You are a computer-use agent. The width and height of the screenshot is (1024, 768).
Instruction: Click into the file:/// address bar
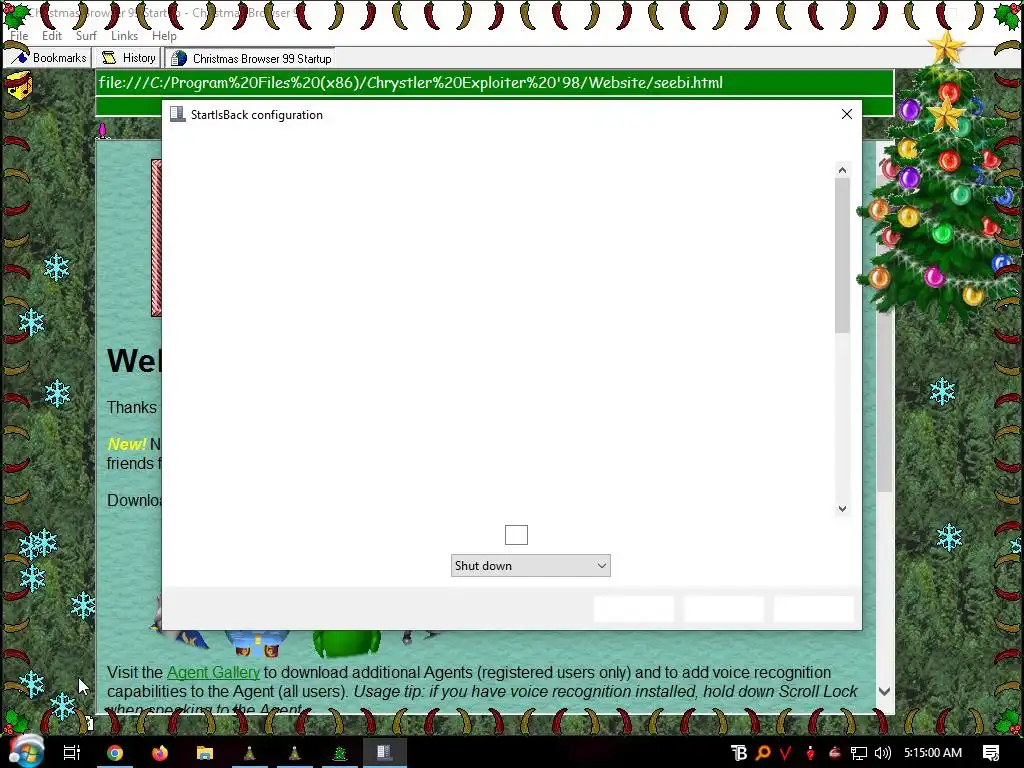coord(494,83)
